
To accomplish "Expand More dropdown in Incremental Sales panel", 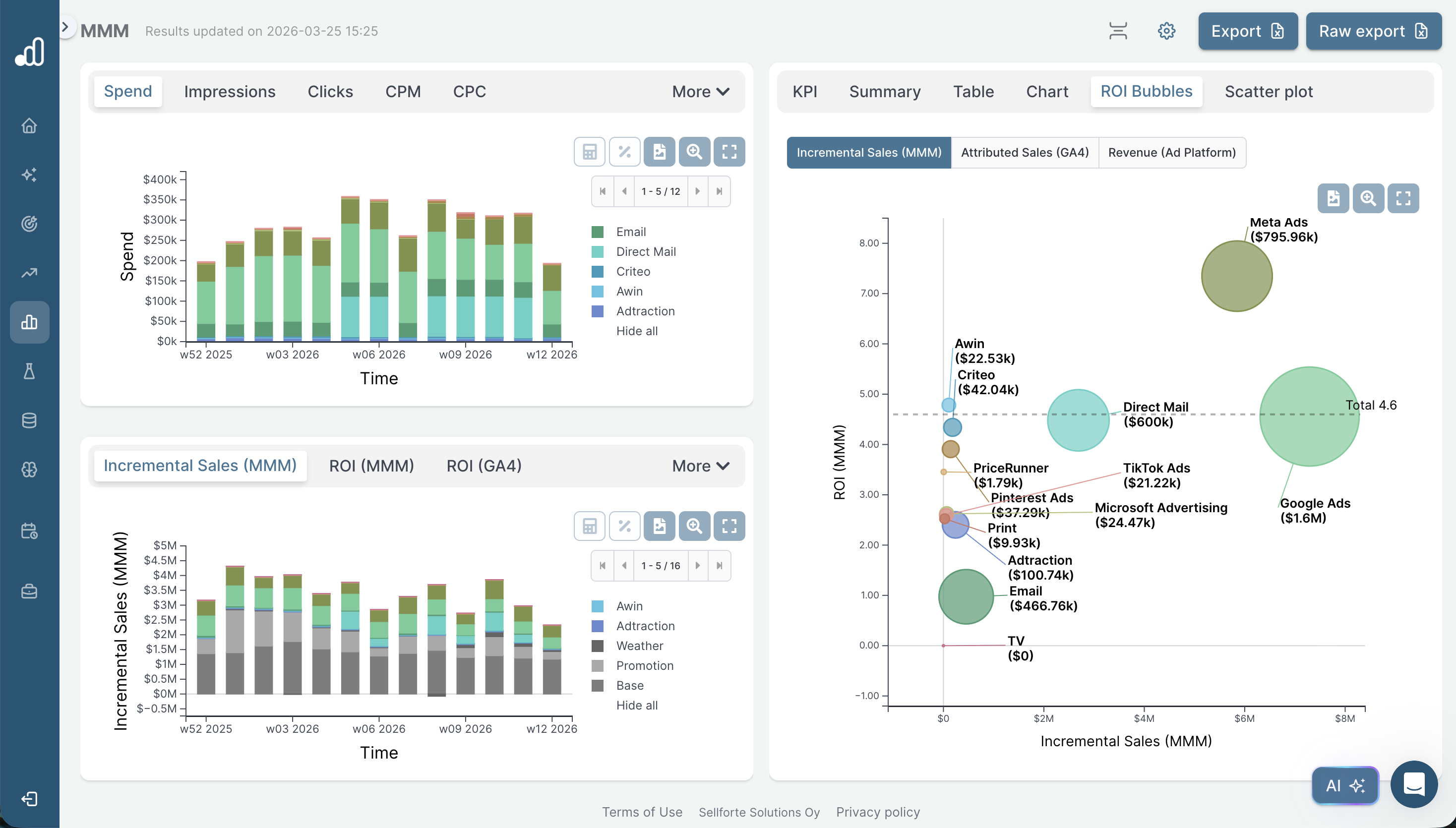I will click(700, 466).
